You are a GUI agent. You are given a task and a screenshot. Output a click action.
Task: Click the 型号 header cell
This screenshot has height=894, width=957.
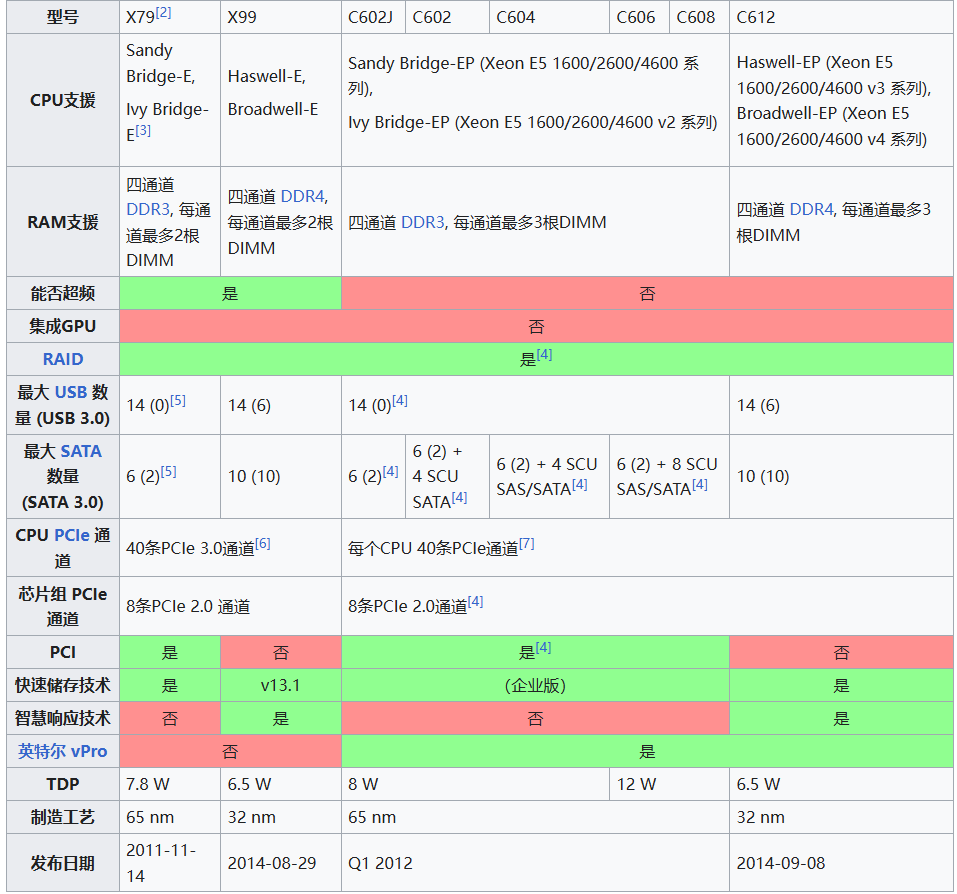click(63, 17)
